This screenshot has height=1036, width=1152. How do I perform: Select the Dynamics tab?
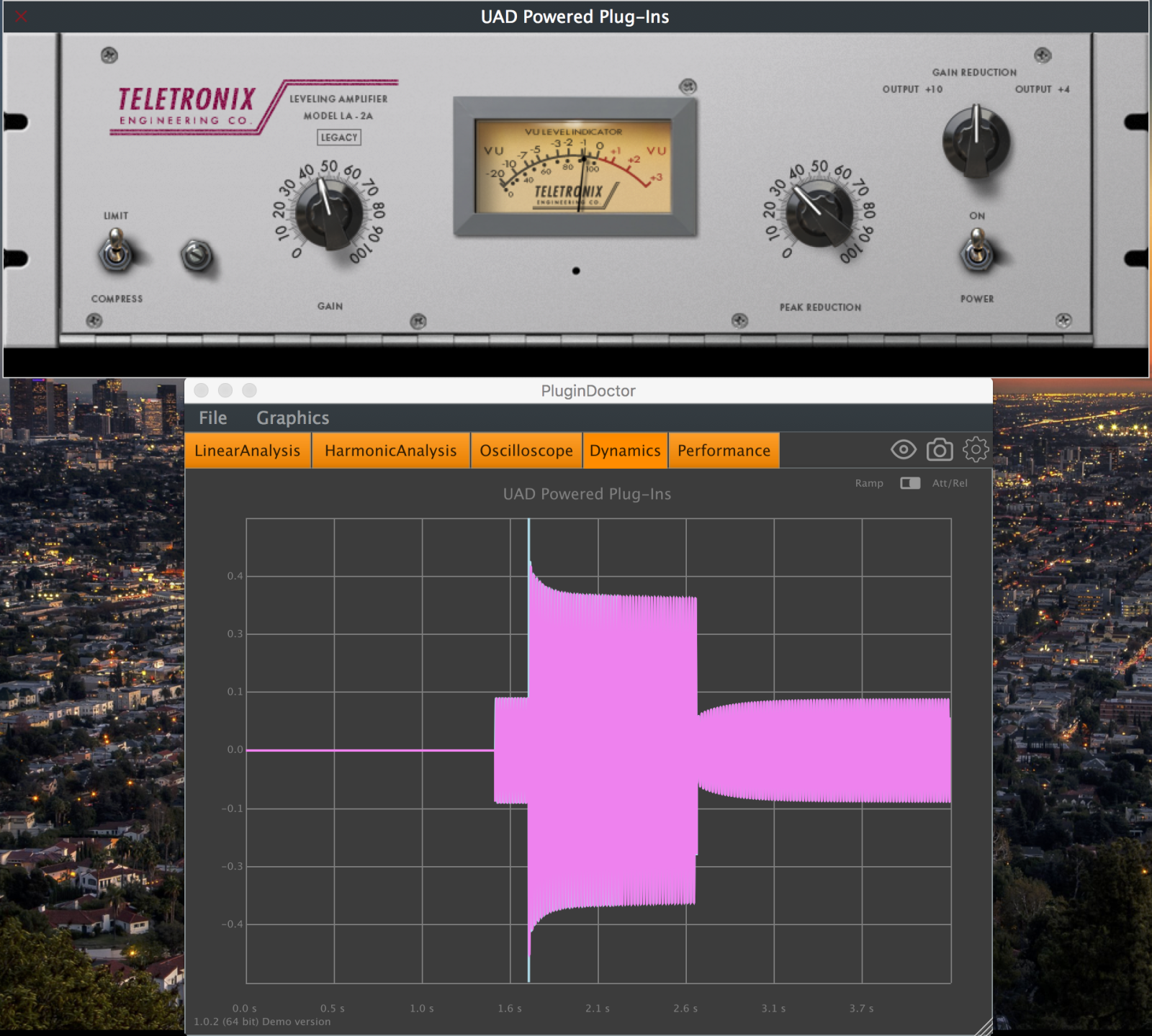tap(625, 451)
